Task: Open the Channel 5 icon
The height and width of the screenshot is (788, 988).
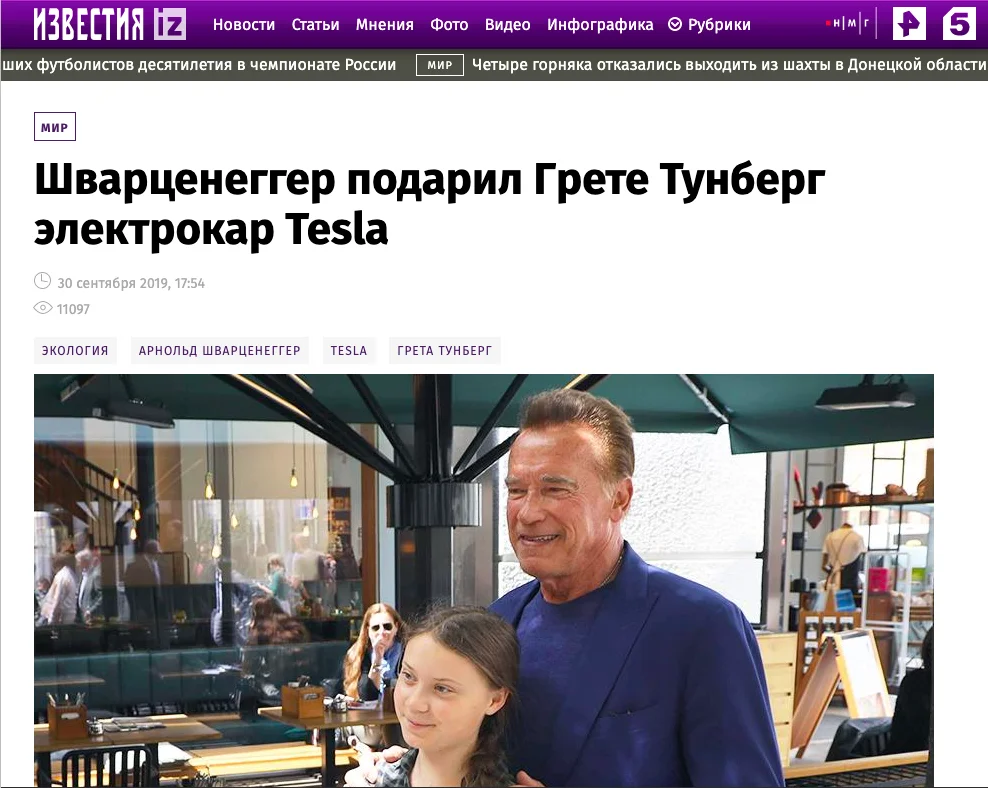Action: pos(958,24)
